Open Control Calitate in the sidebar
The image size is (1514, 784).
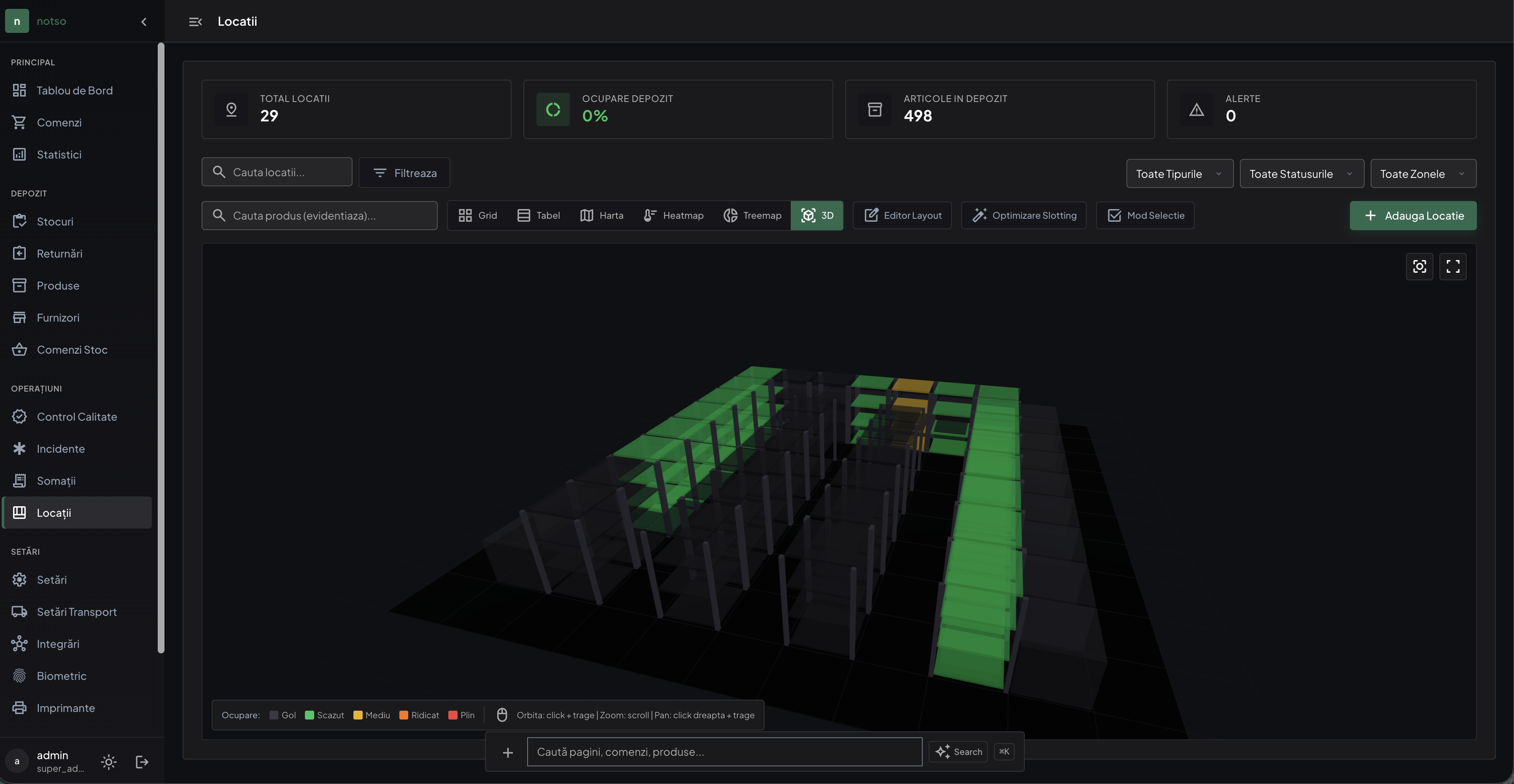point(77,416)
